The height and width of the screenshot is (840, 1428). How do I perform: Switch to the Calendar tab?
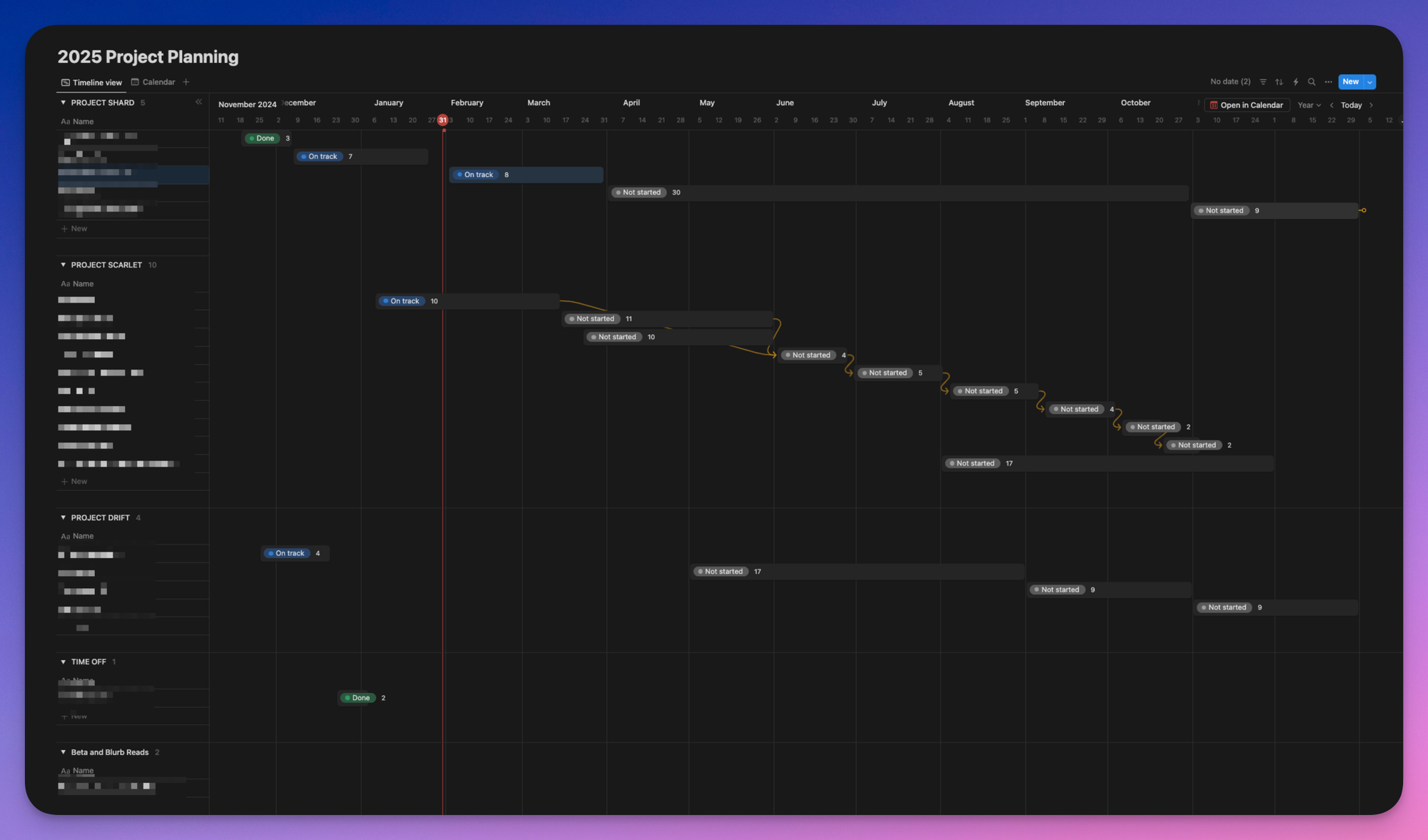[x=153, y=82]
